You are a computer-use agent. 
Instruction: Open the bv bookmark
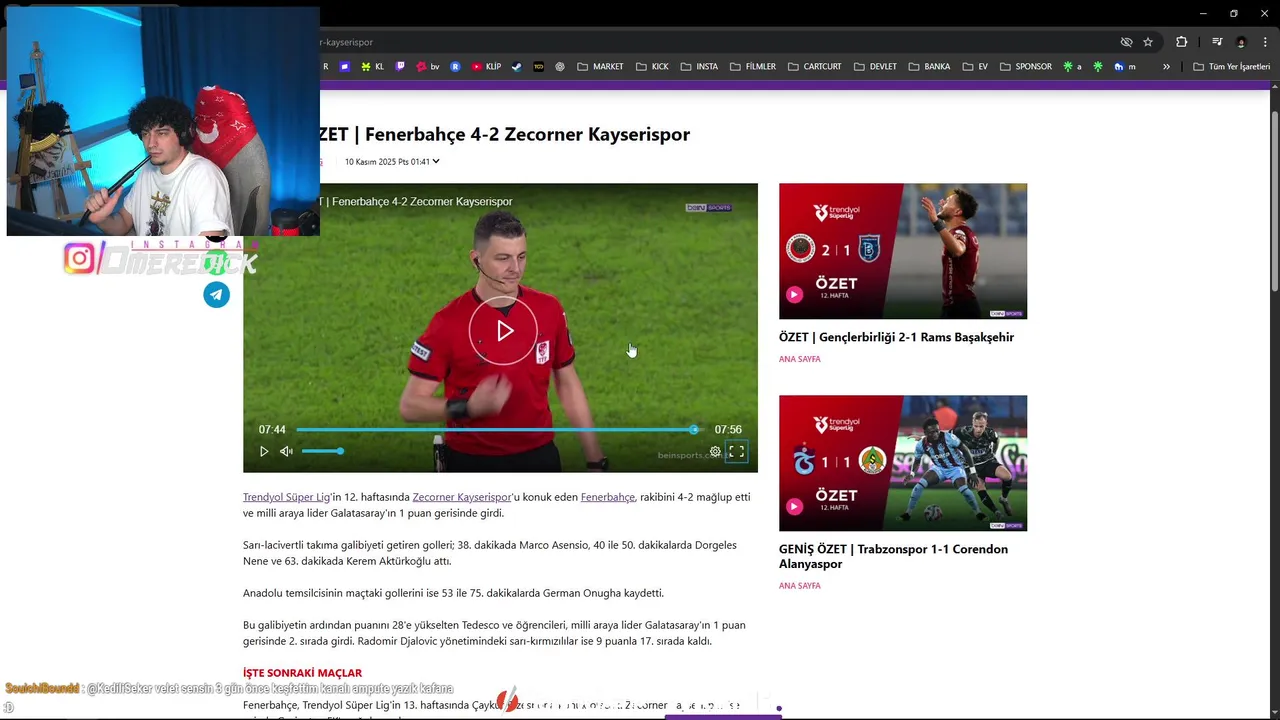point(428,67)
